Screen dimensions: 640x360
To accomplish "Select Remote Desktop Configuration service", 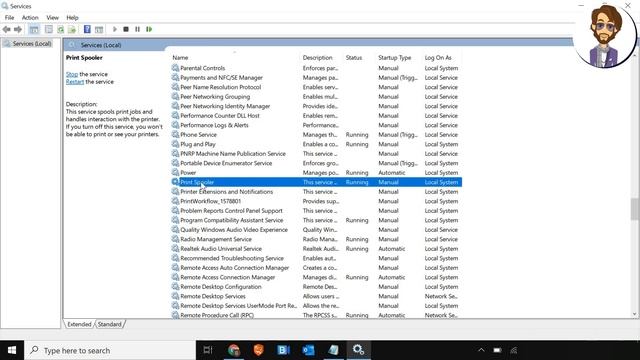I will pos(316,287).
